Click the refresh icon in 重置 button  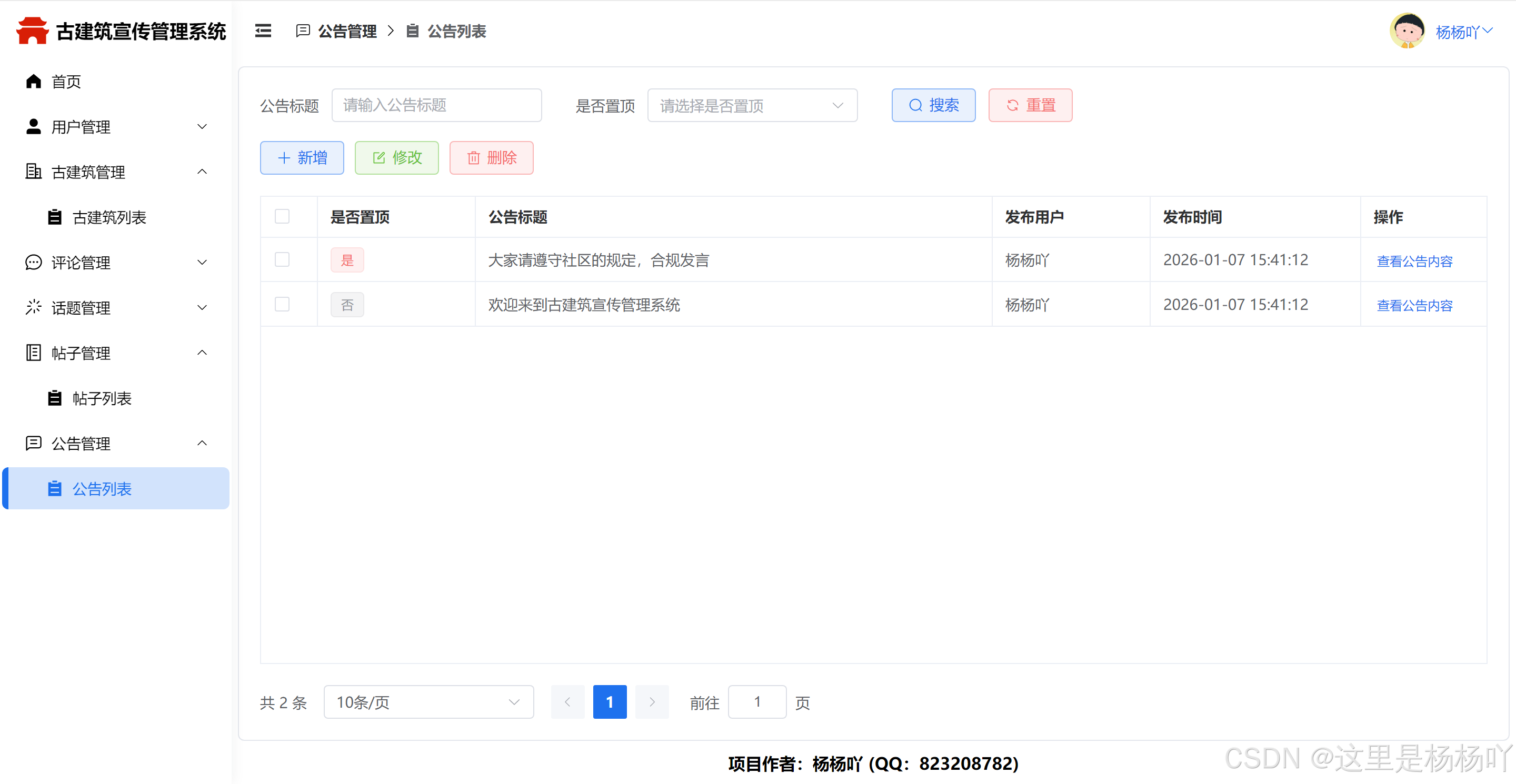pos(1012,106)
